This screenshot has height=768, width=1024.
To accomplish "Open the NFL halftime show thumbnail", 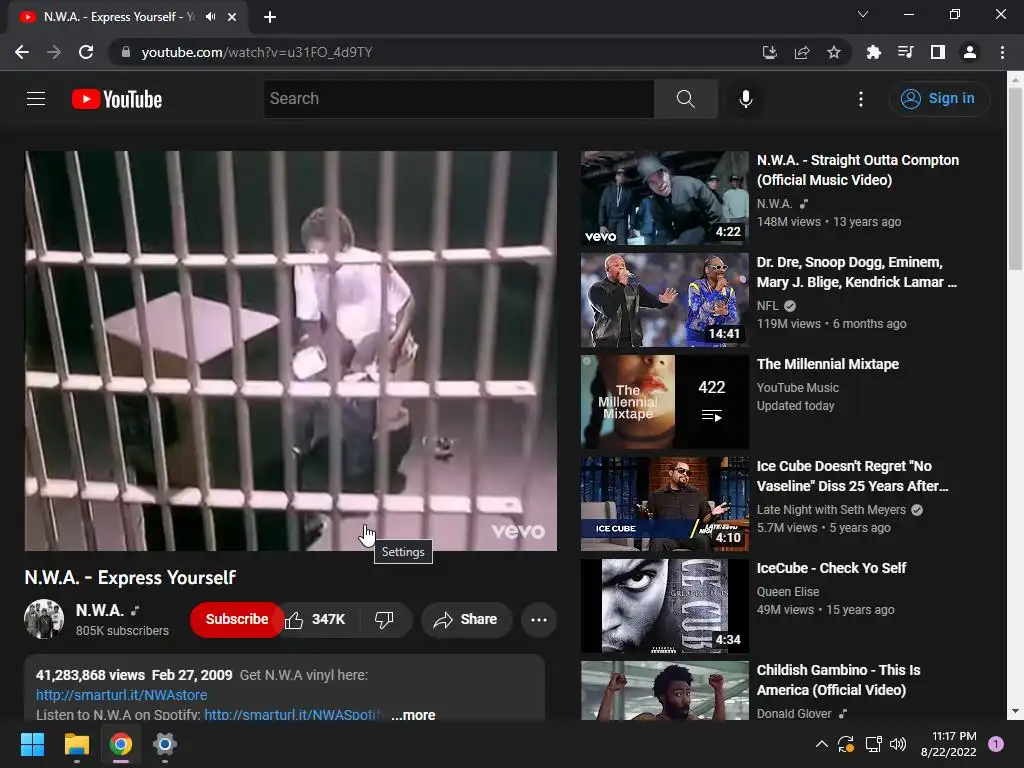I will click(665, 300).
